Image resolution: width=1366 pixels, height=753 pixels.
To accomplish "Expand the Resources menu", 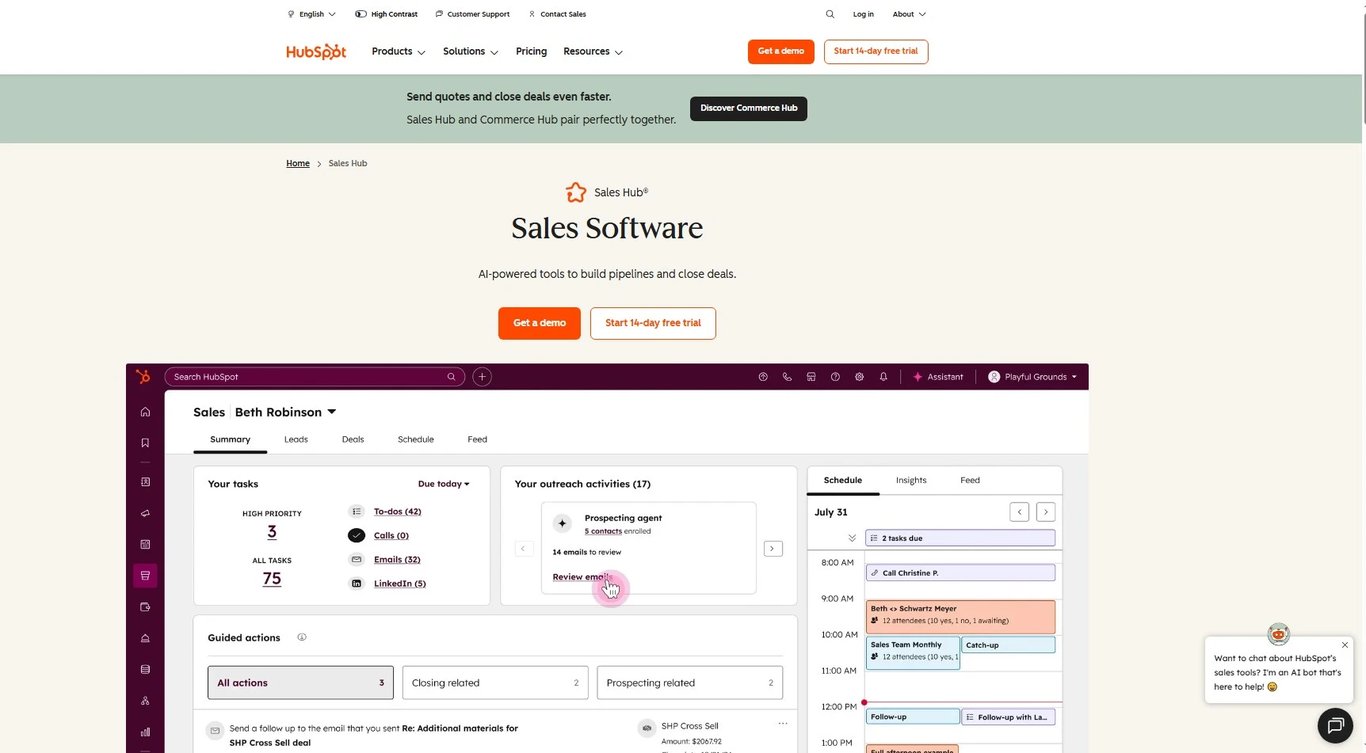I will pos(593,51).
